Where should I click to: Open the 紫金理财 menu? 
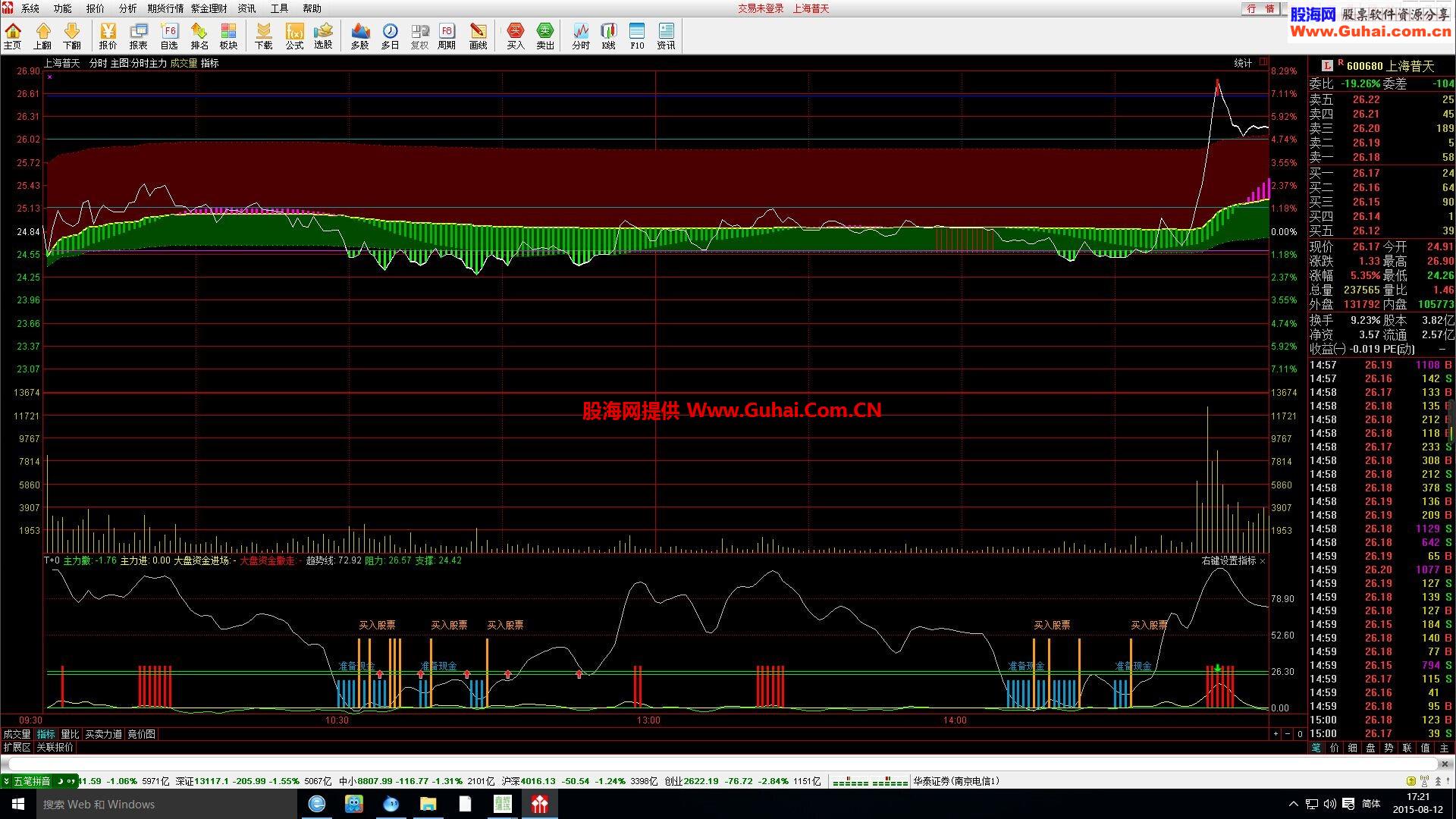[x=209, y=8]
